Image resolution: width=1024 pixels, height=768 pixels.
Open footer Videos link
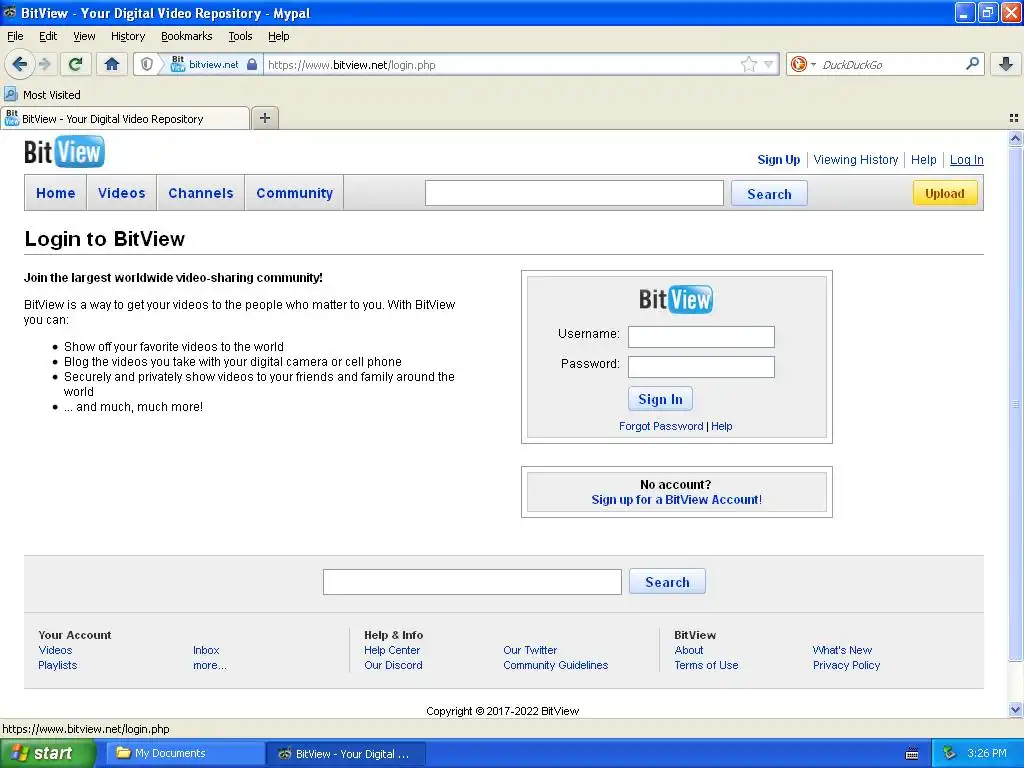(x=55, y=650)
